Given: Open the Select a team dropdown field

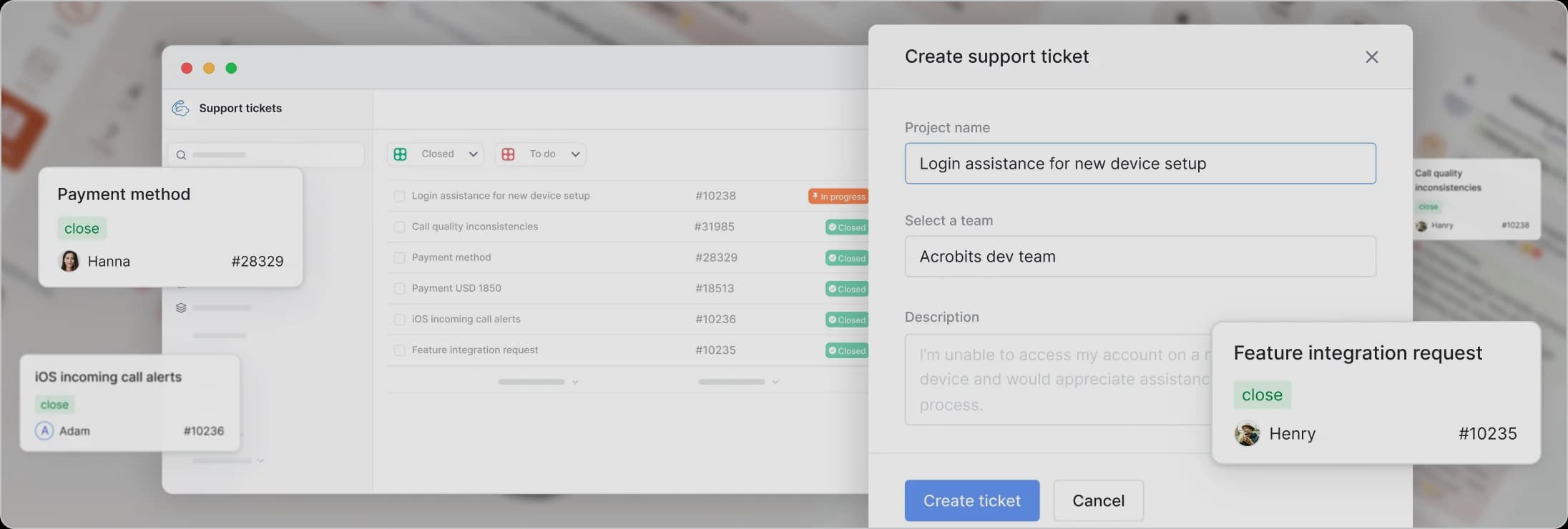Looking at the screenshot, I should tap(1140, 257).
